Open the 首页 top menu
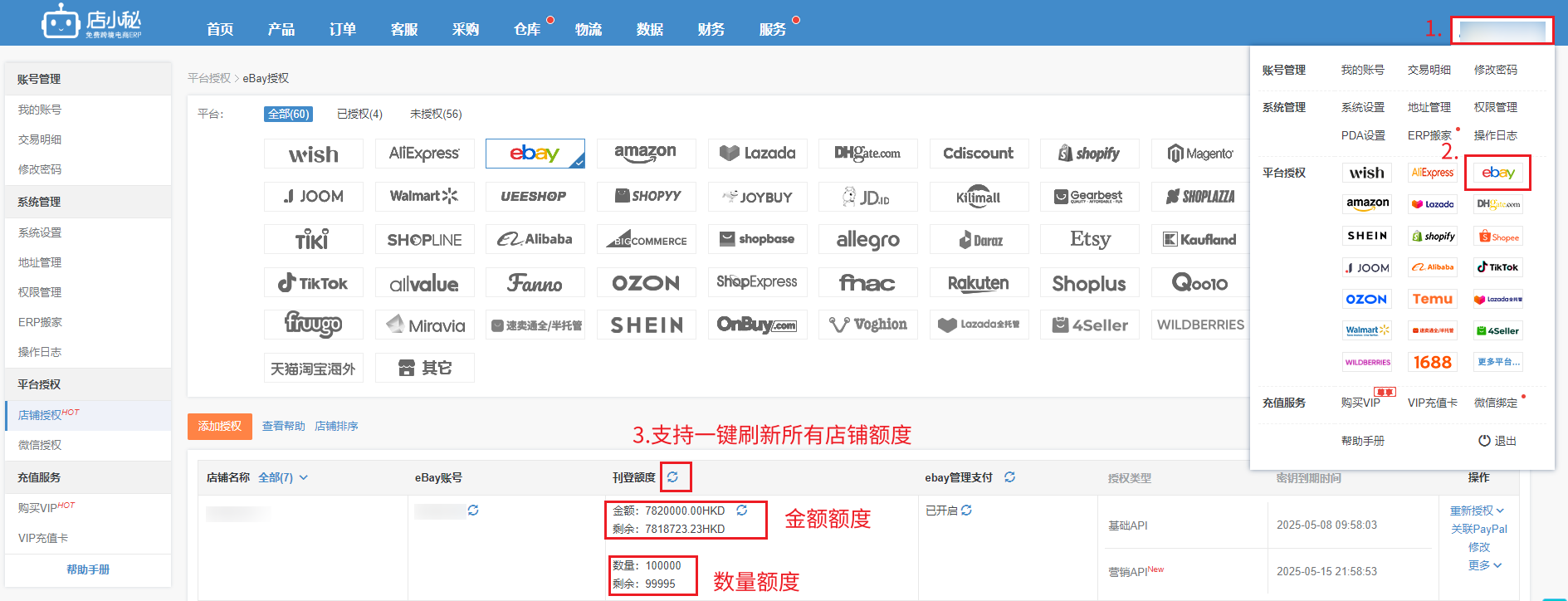1568x601 pixels. point(220,29)
